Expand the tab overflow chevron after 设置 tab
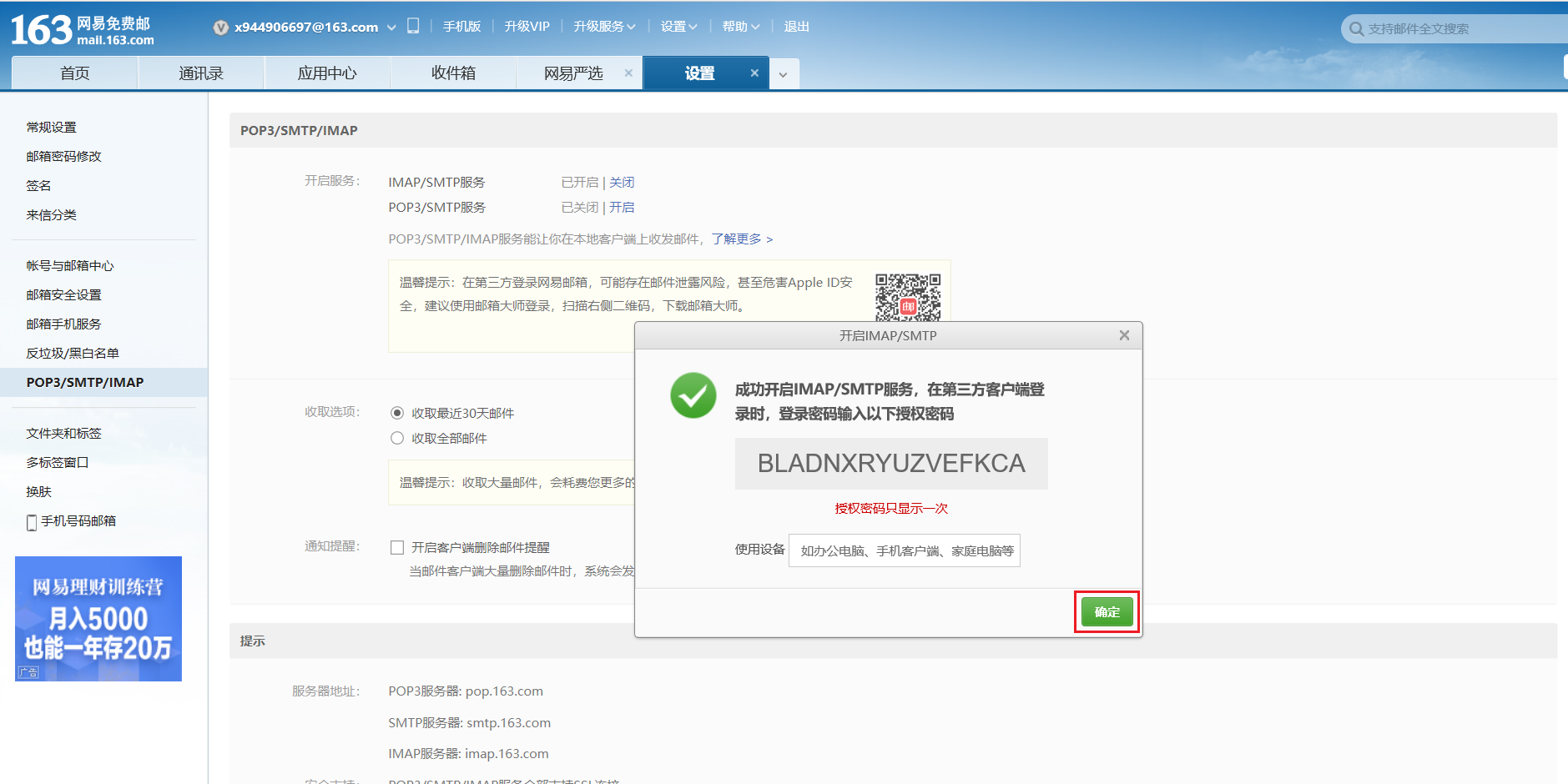 783,74
